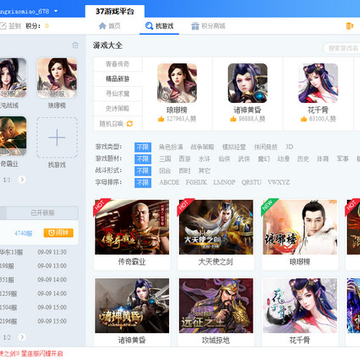Click the 随机召唤 refresh icon
The height and width of the screenshot is (360, 360).
(x=129, y=124)
